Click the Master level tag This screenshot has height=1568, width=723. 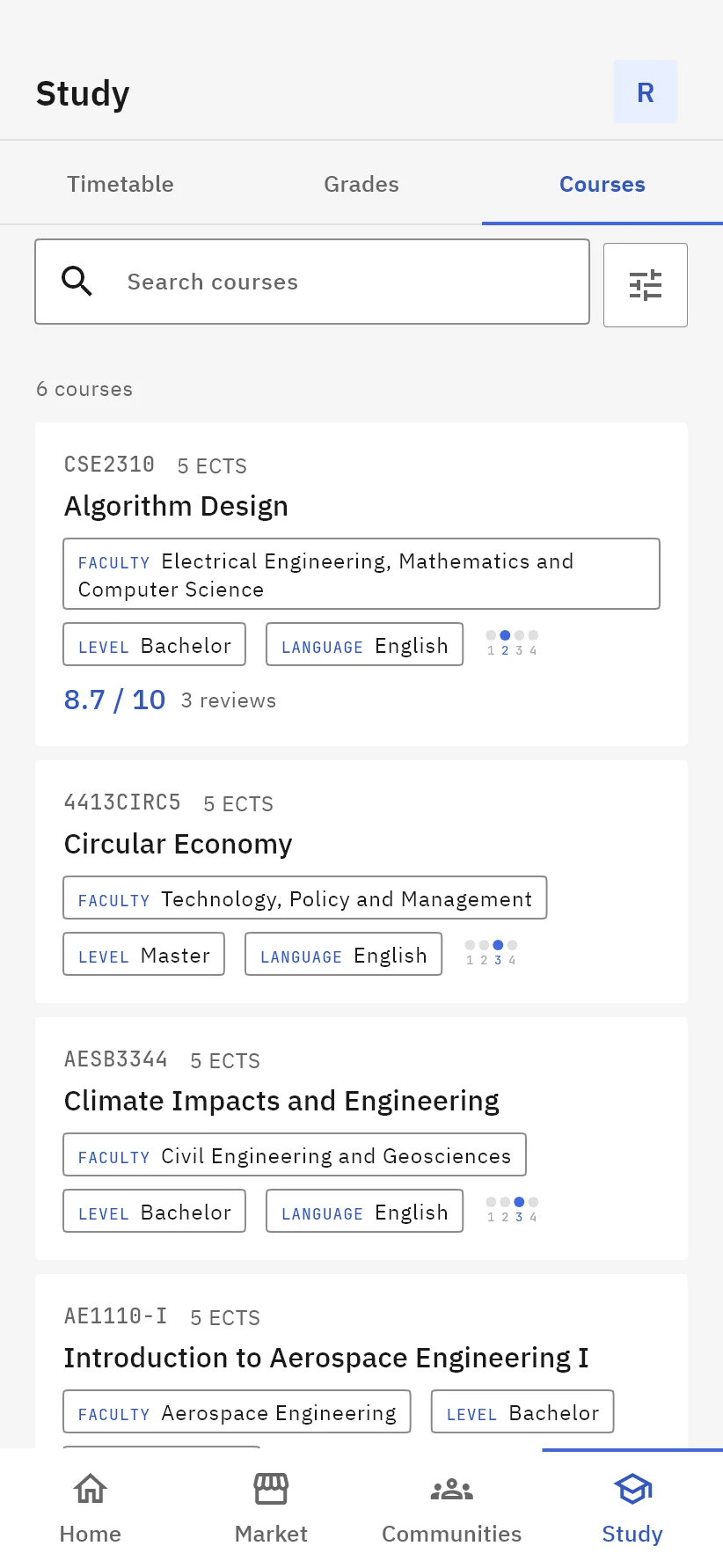tap(143, 954)
